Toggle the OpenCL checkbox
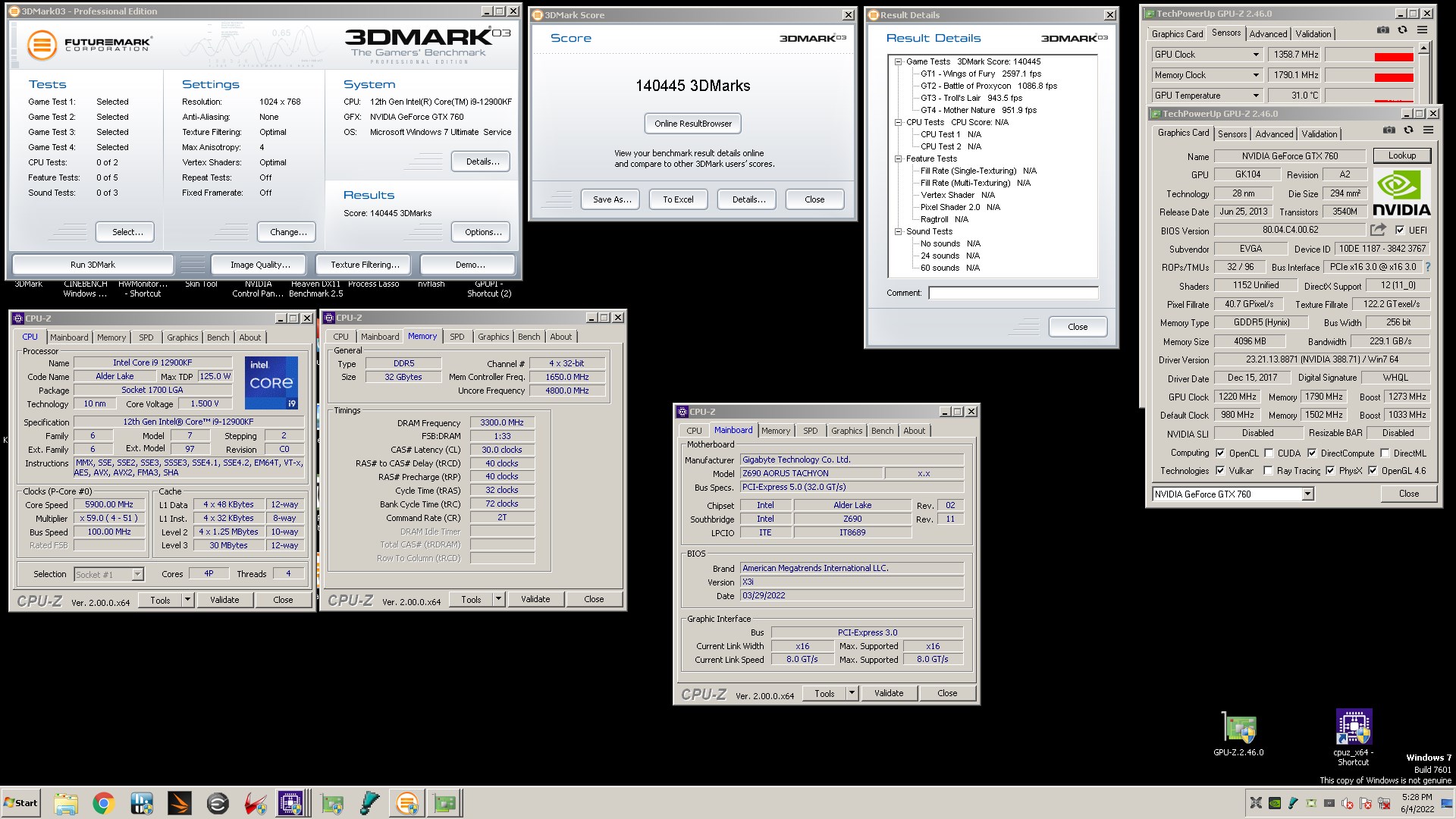The width and height of the screenshot is (1456, 819). coord(1219,453)
